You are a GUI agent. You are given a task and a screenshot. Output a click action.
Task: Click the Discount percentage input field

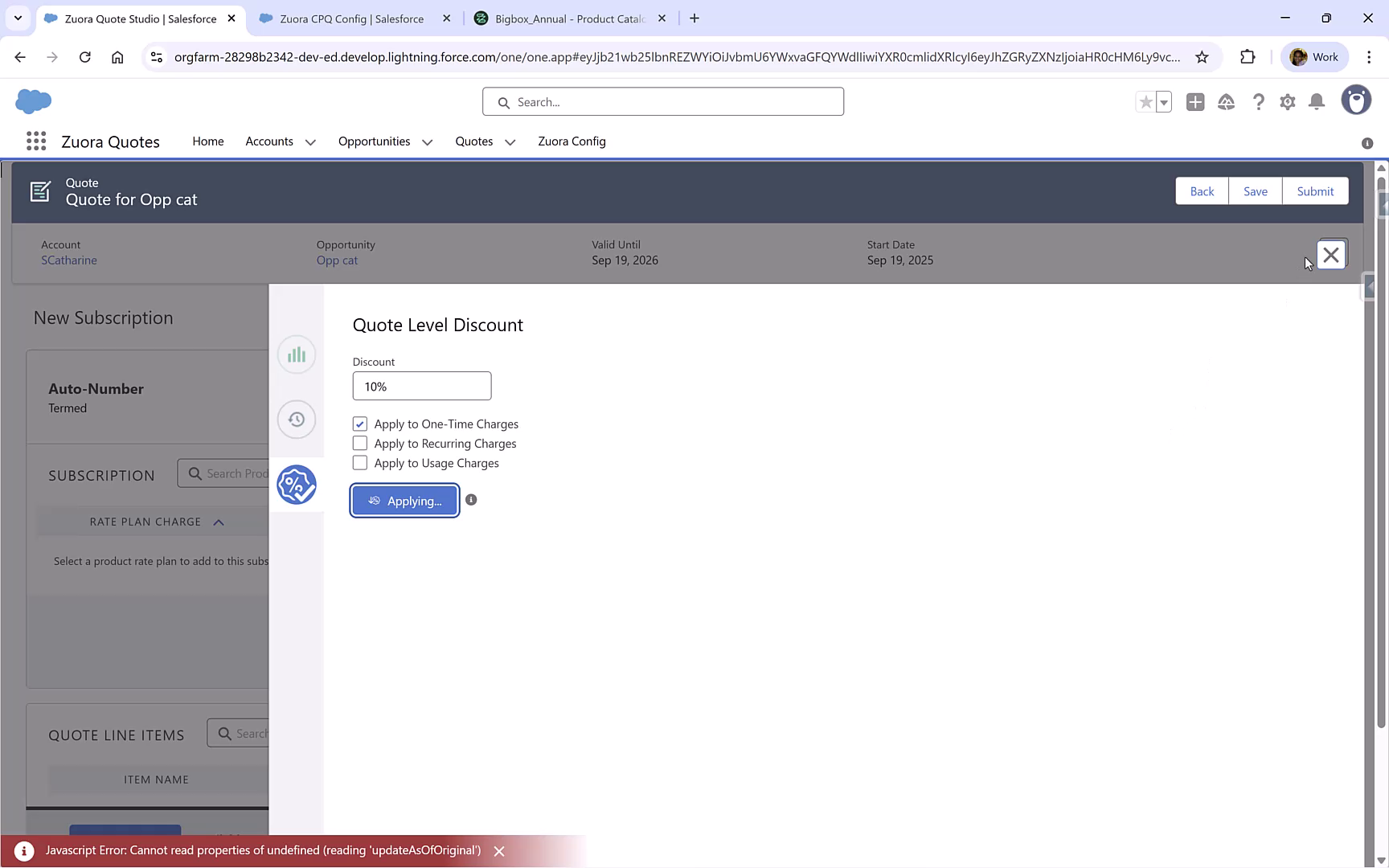tap(421, 386)
